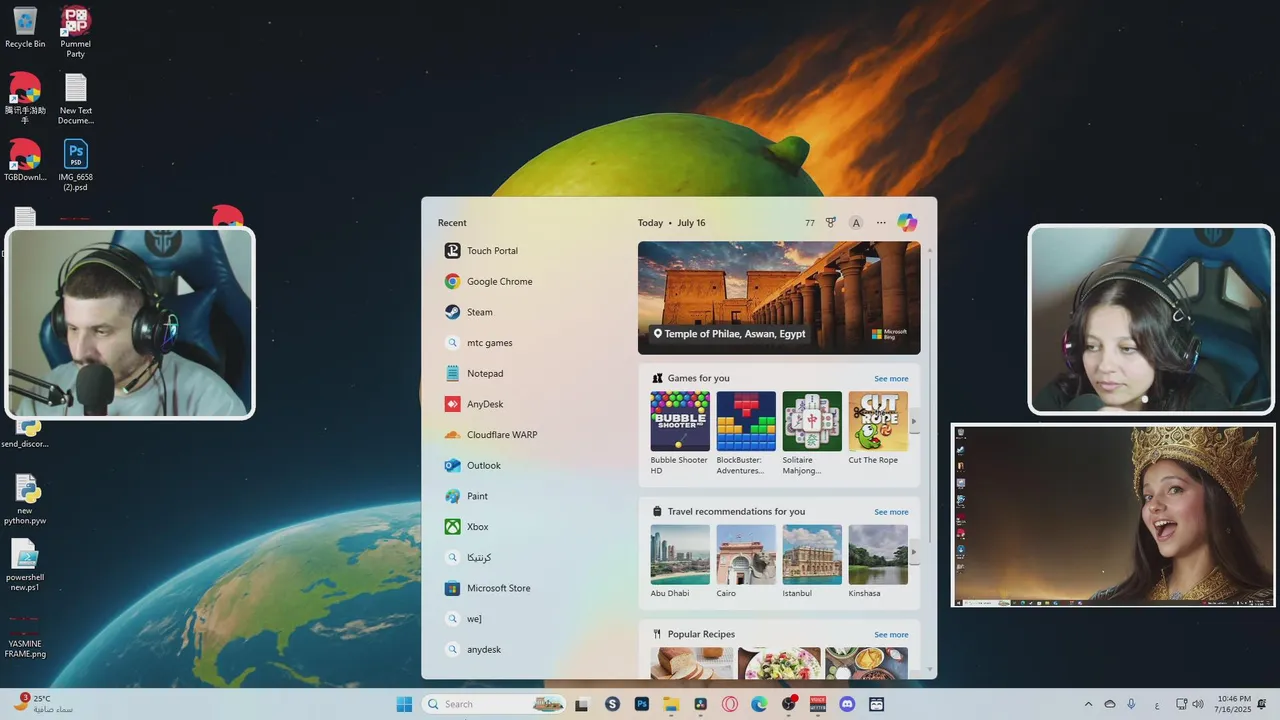Select New Text Document on desktop
This screenshot has width=1280, height=720.
pos(76,98)
